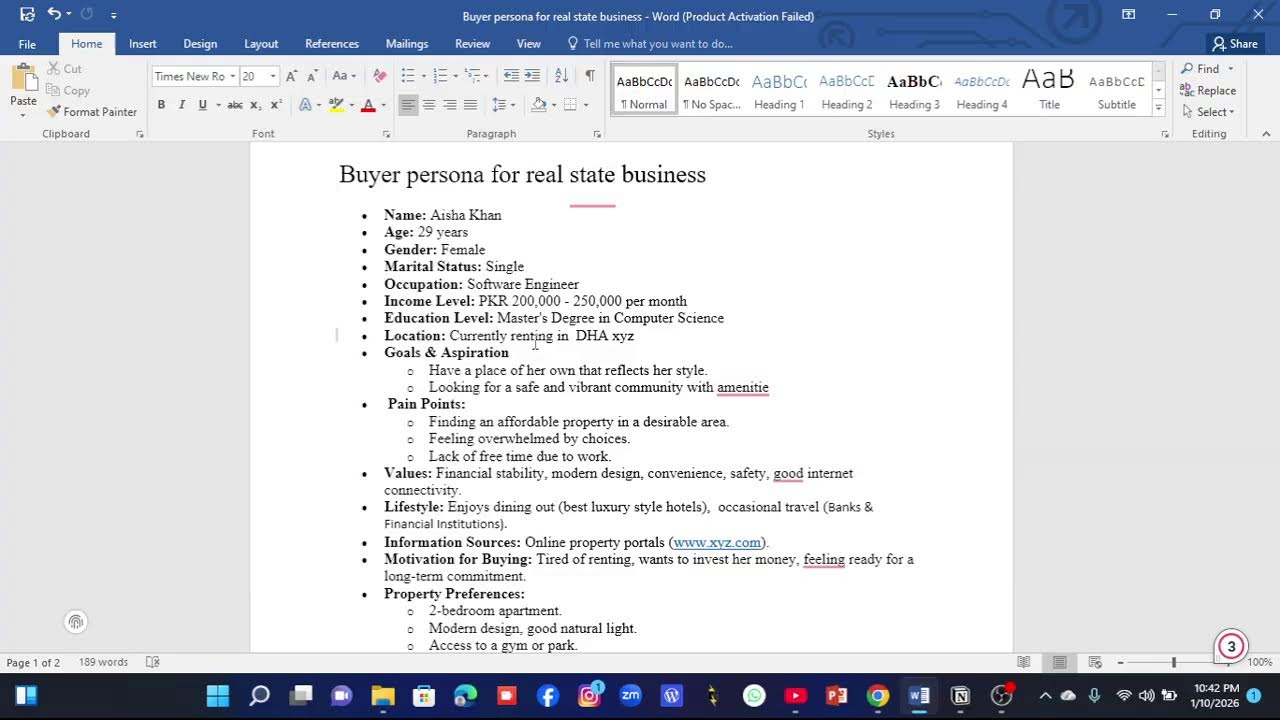Switch to the Layout tab
This screenshot has width=1280, height=720.
261,44
